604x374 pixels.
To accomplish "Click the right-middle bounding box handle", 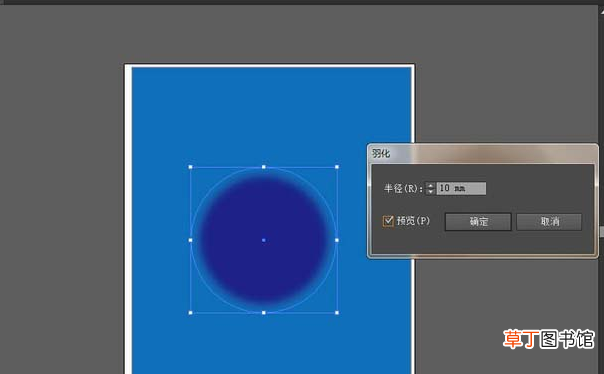I will [x=337, y=240].
